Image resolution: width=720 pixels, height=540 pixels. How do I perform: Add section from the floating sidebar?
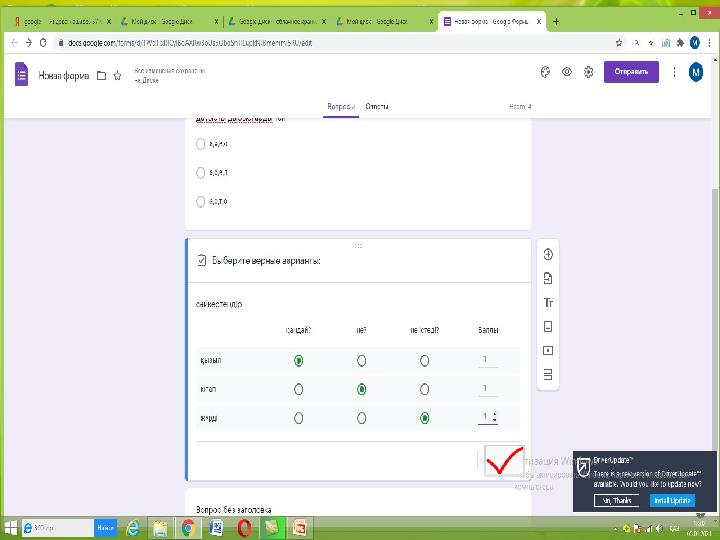pyautogui.click(x=548, y=374)
